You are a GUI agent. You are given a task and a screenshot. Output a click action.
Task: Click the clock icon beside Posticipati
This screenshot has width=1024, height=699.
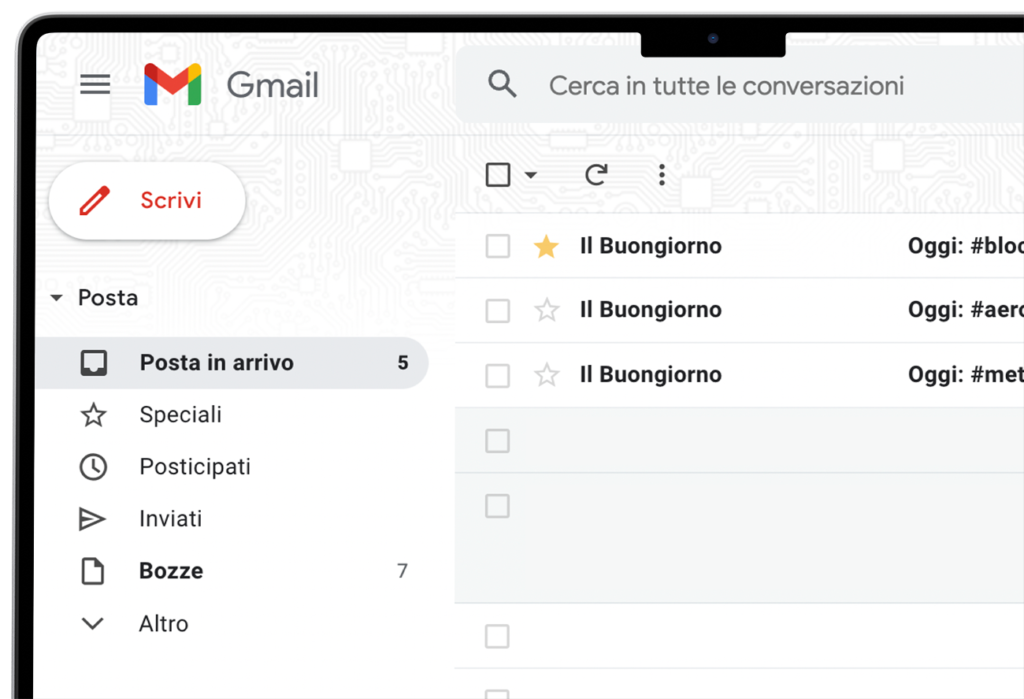click(x=93, y=467)
